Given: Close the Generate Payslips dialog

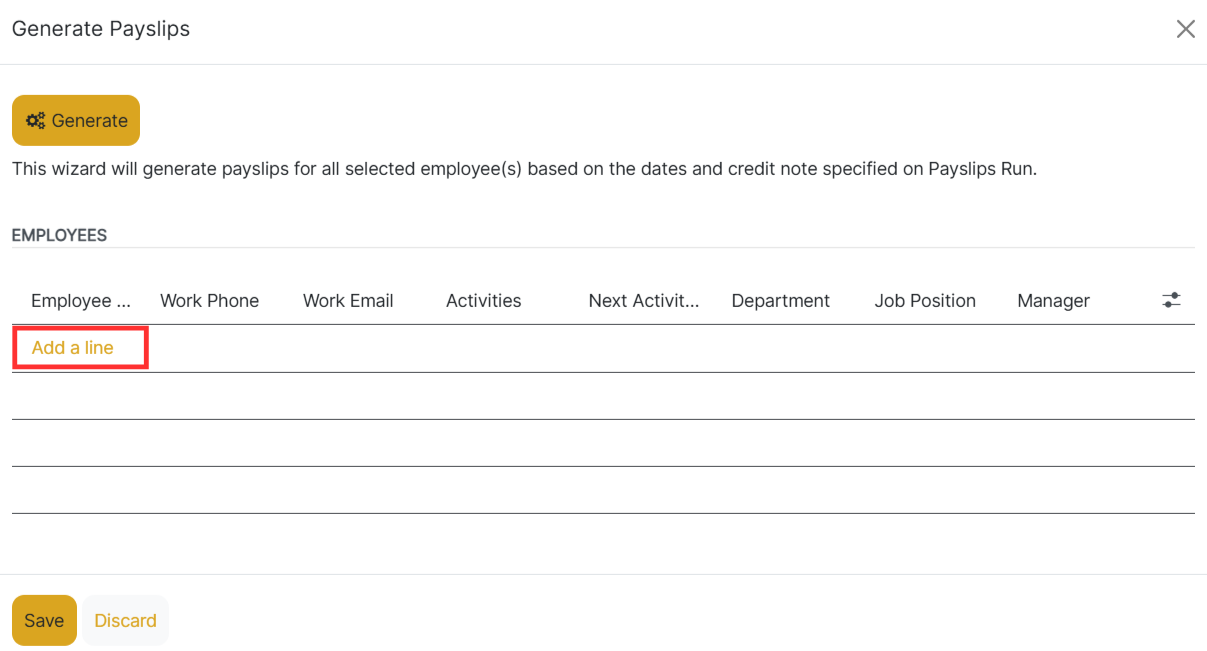Looking at the screenshot, I should click(1185, 29).
